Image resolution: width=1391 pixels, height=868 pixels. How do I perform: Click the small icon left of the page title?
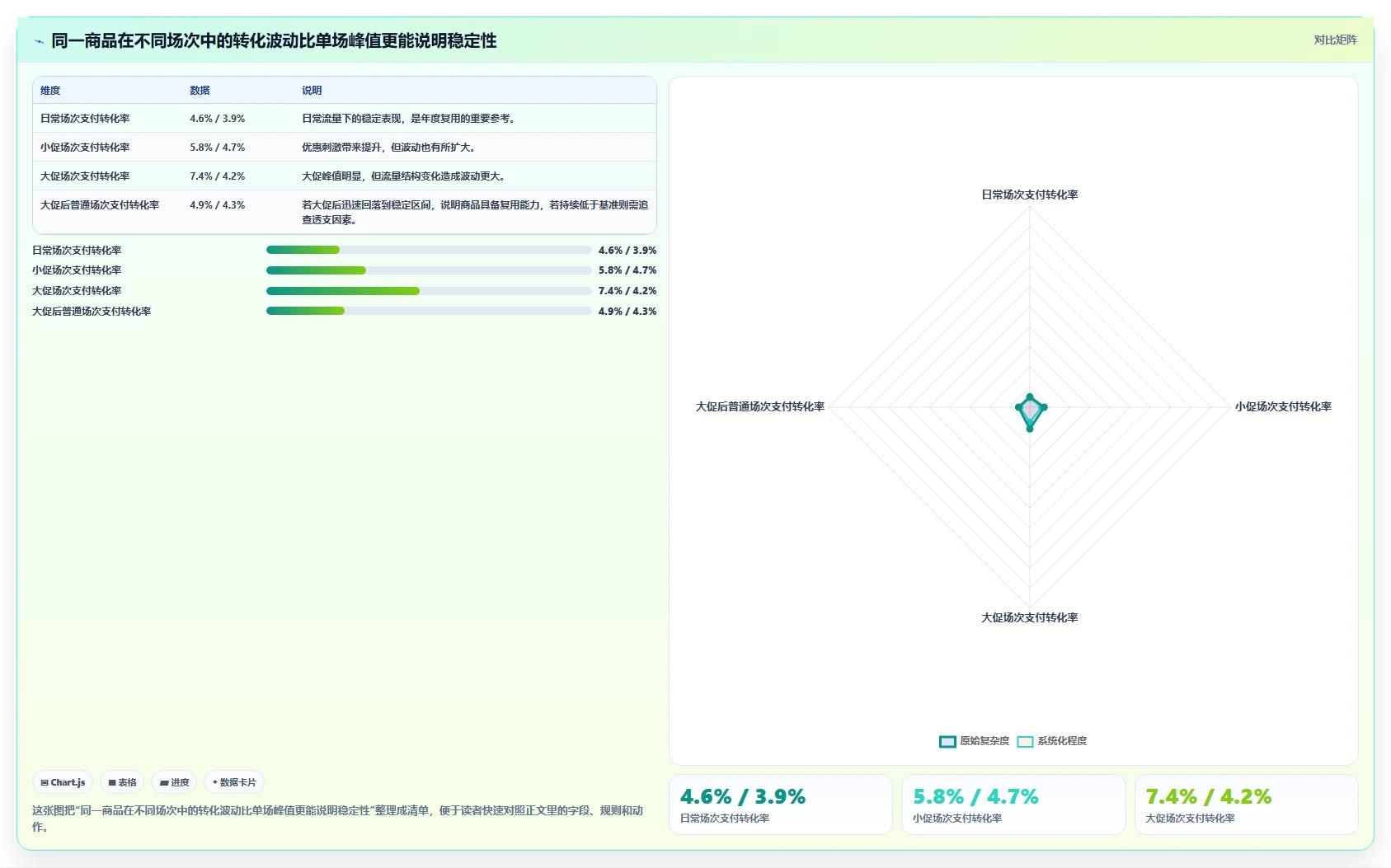(39, 41)
